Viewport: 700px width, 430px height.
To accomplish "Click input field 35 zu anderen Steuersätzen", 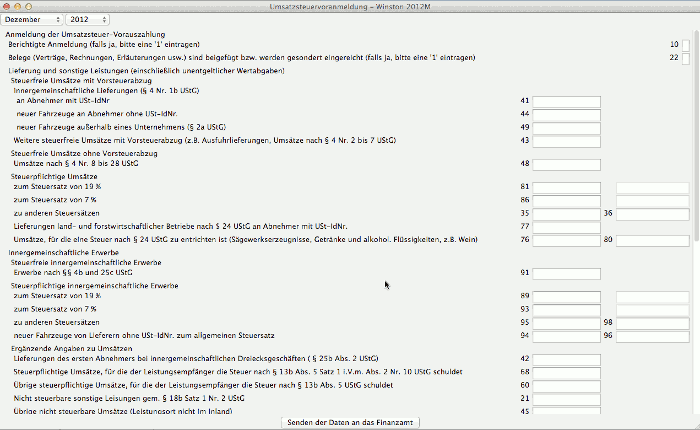I will point(567,214).
